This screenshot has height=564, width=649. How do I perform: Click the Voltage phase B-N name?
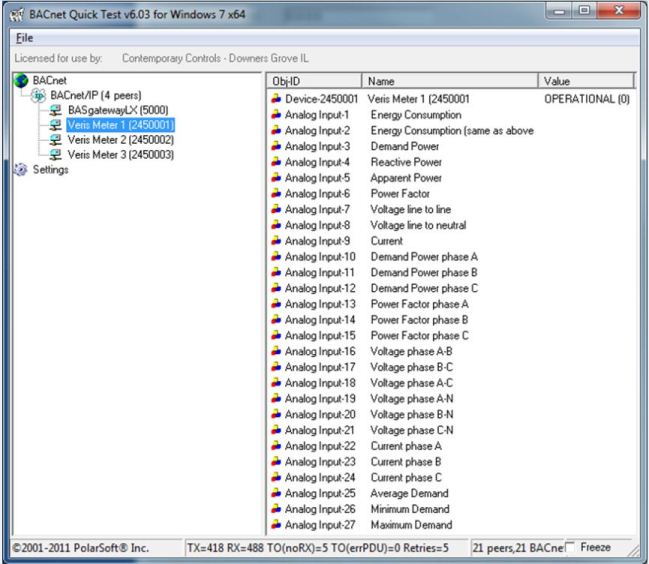pyautogui.click(x=412, y=414)
